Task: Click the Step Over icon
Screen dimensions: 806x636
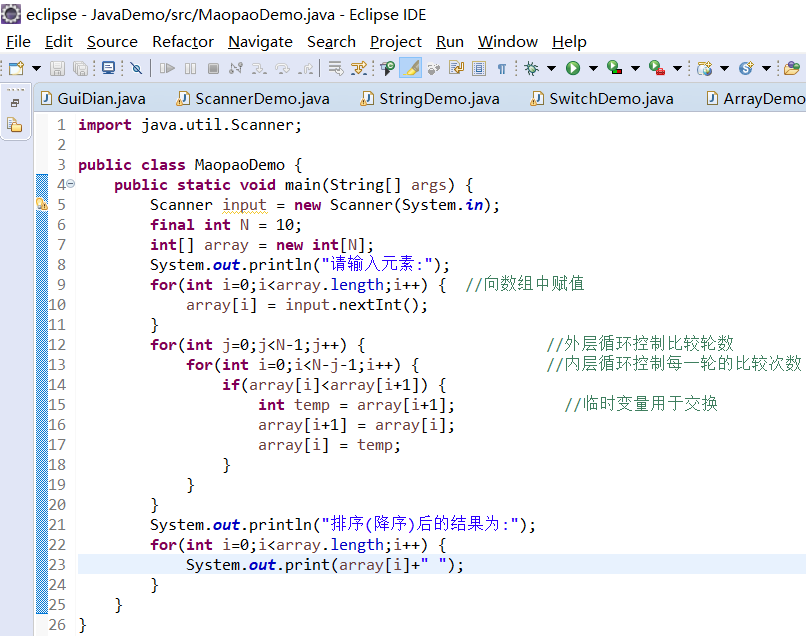Action: pyautogui.click(x=282, y=68)
